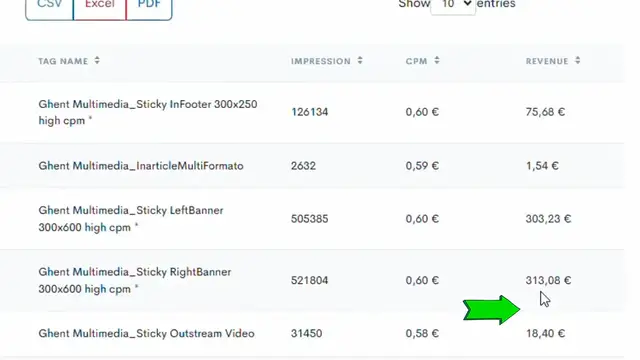Sort by Tag Name column arrows
The width and height of the screenshot is (640, 360).
coord(97,60)
